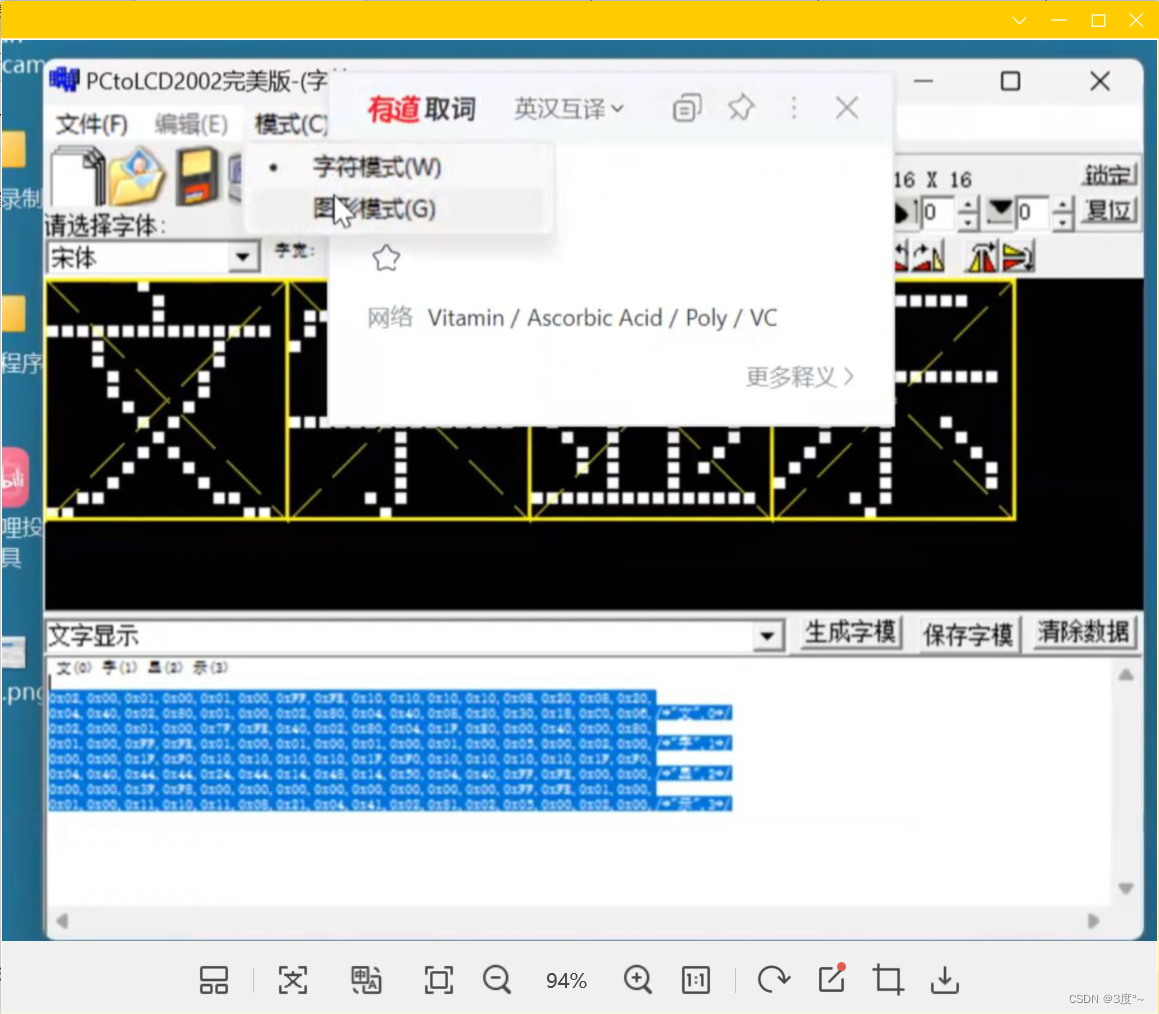The image size is (1159, 1014).
Task: Click the 16 X 16 size label
Action: [933, 180]
